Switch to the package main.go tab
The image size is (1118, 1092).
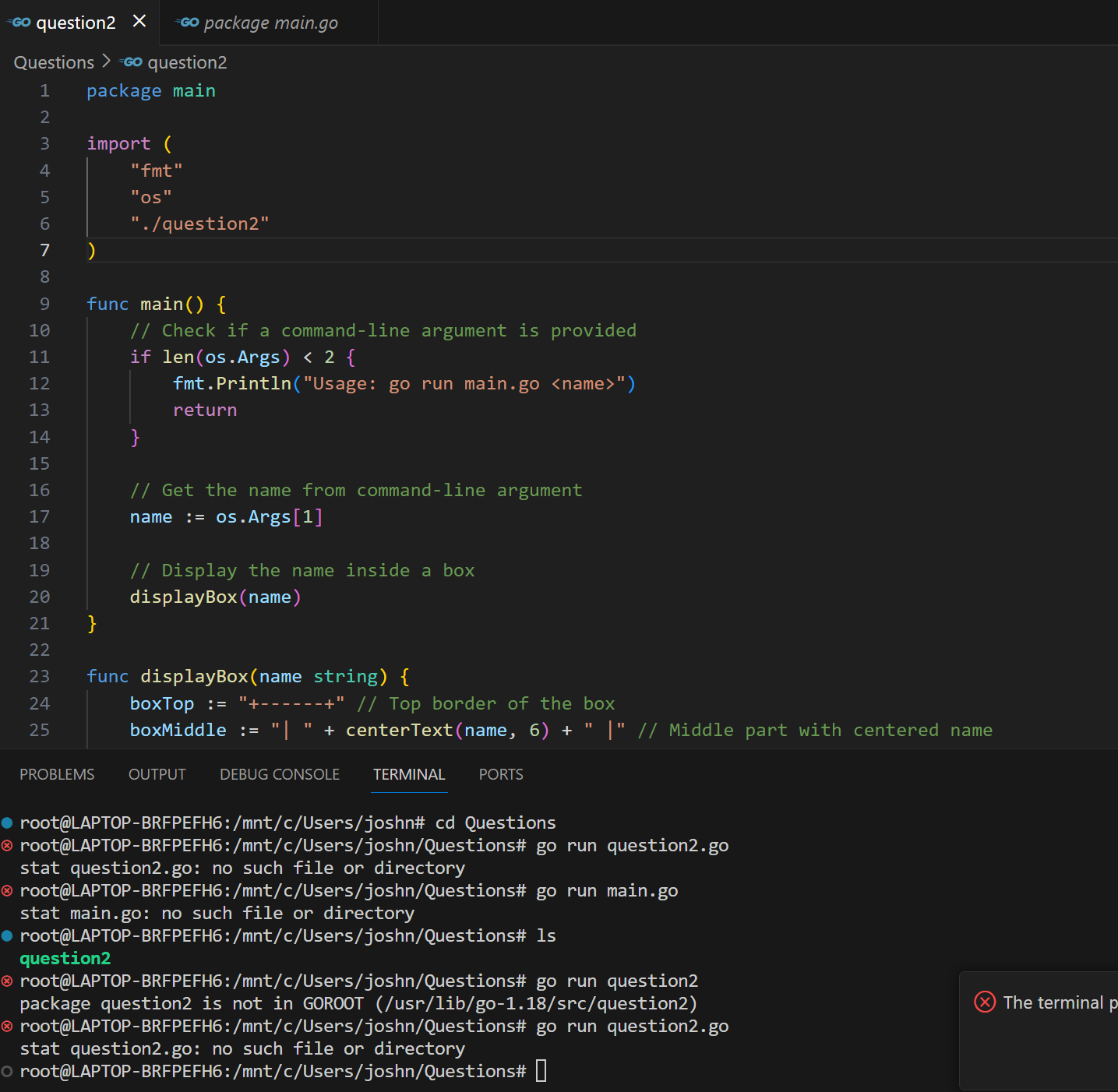(269, 22)
